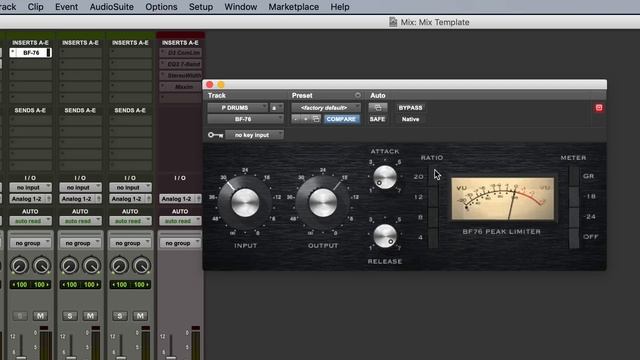Toggle the COMPARE button
640x360 pixels.
tap(341, 119)
